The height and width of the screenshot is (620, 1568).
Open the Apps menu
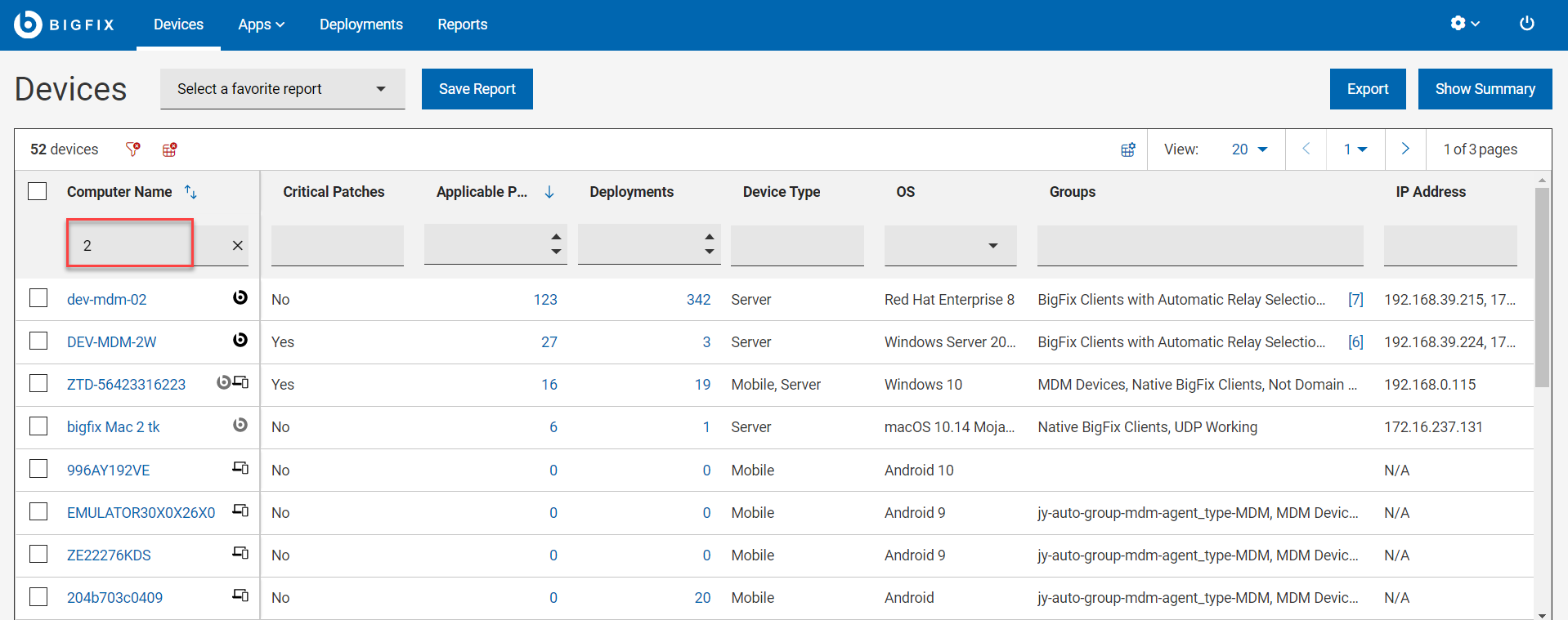(261, 25)
